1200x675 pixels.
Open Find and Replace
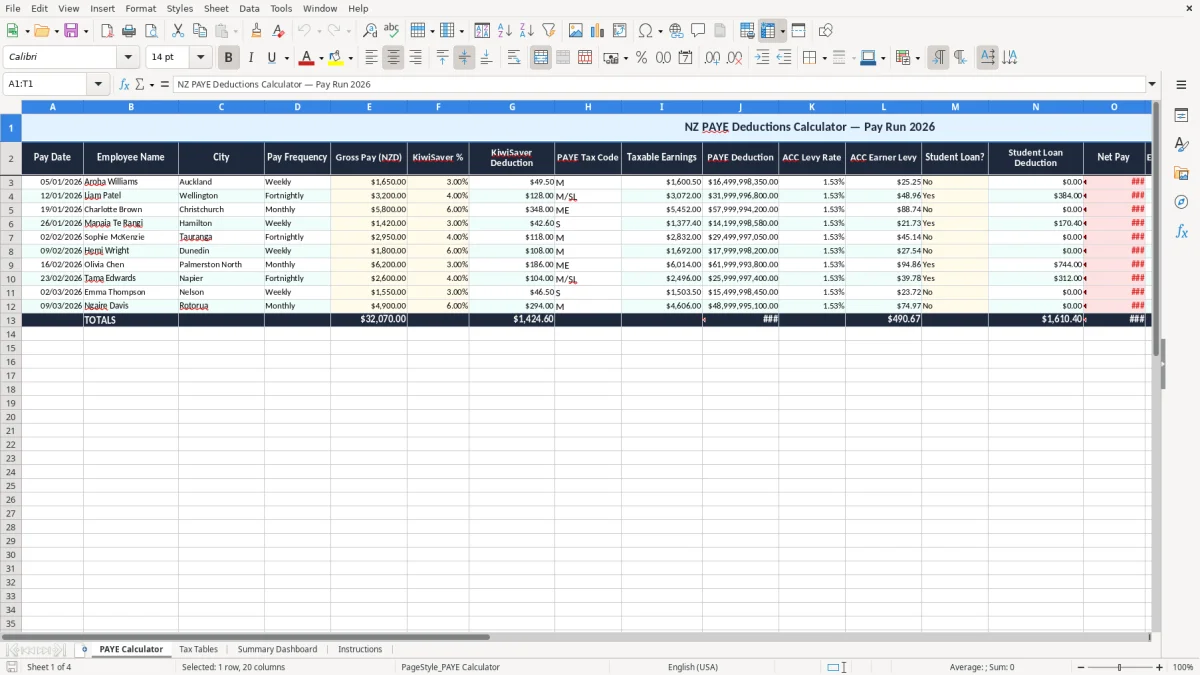(369, 31)
